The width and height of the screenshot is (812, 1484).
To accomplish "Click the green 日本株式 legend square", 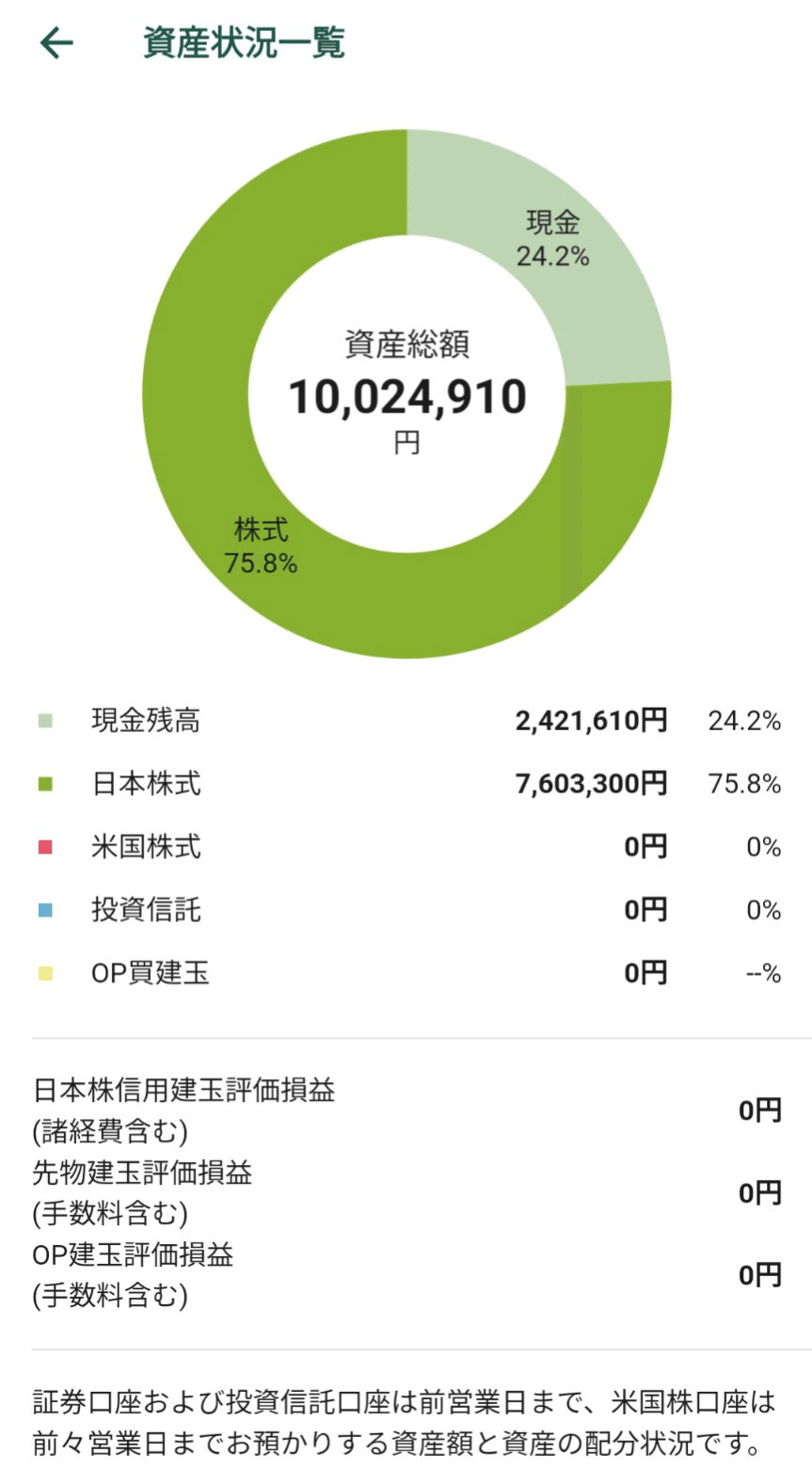I will click(45, 784).
